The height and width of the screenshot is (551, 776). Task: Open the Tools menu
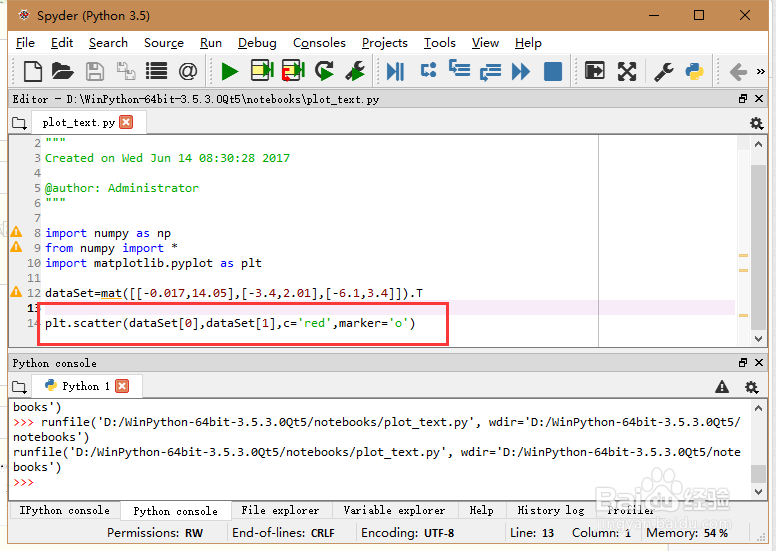[x=439, y=43]
